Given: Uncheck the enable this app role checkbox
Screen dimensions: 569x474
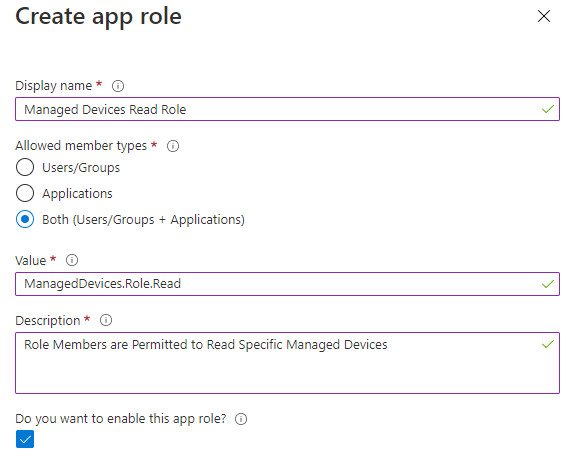Looking at the screenshot, I should [x=25, y=439].
